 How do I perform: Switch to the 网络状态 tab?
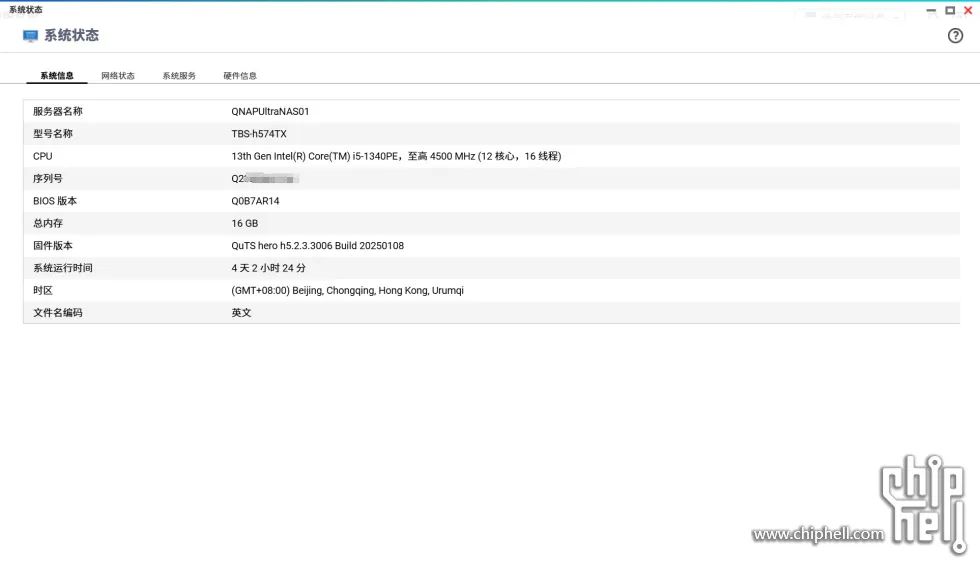(x=118, y=76)
